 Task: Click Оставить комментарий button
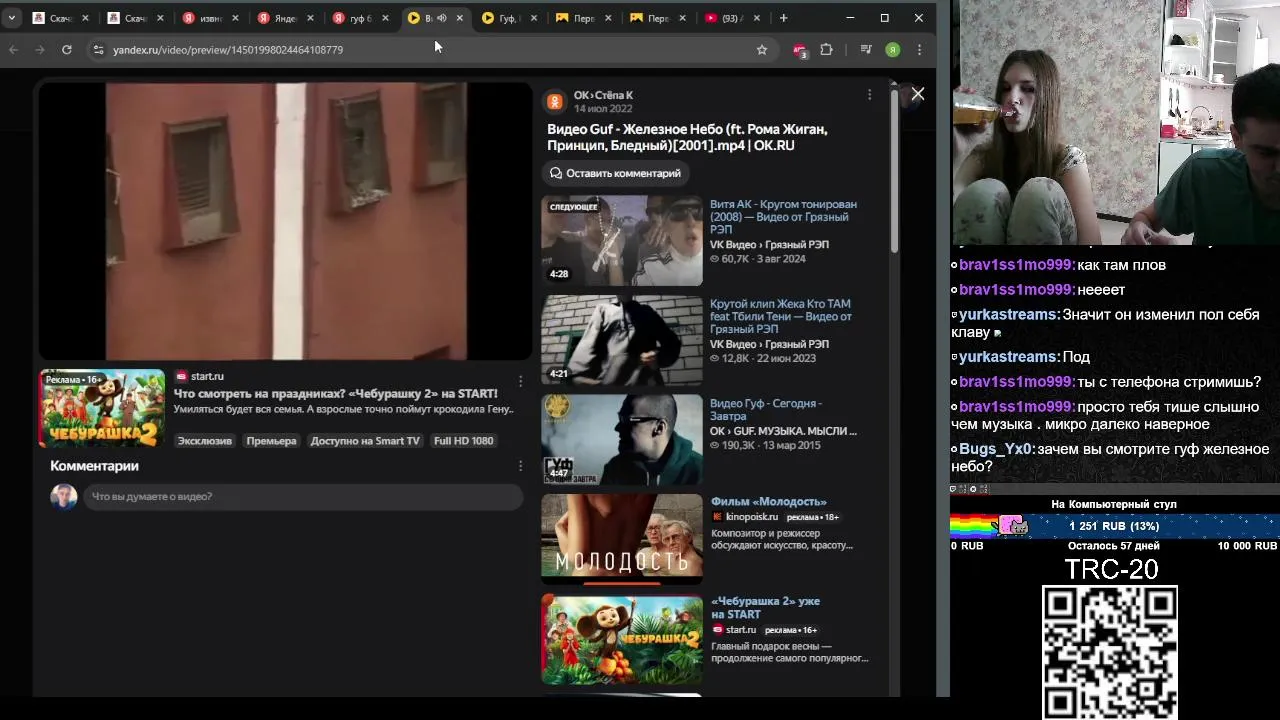click(x=615, y=173)
